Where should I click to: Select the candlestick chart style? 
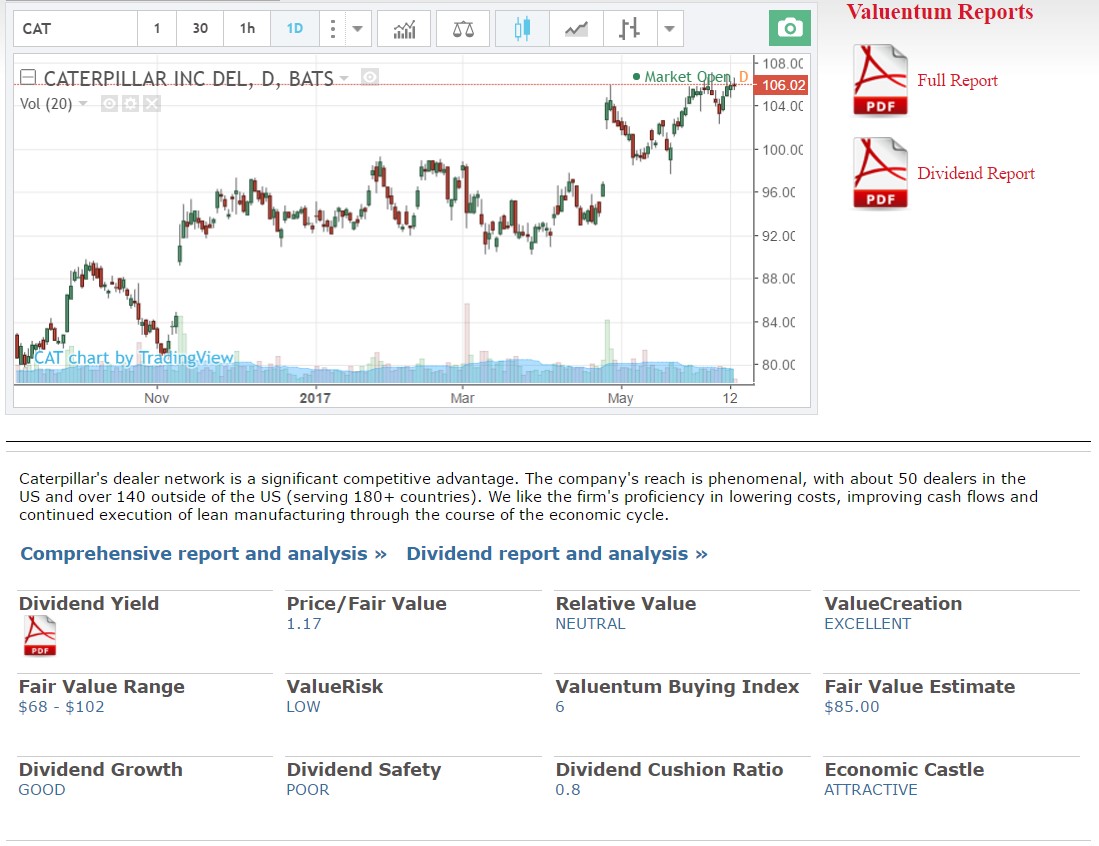point(521,29)
